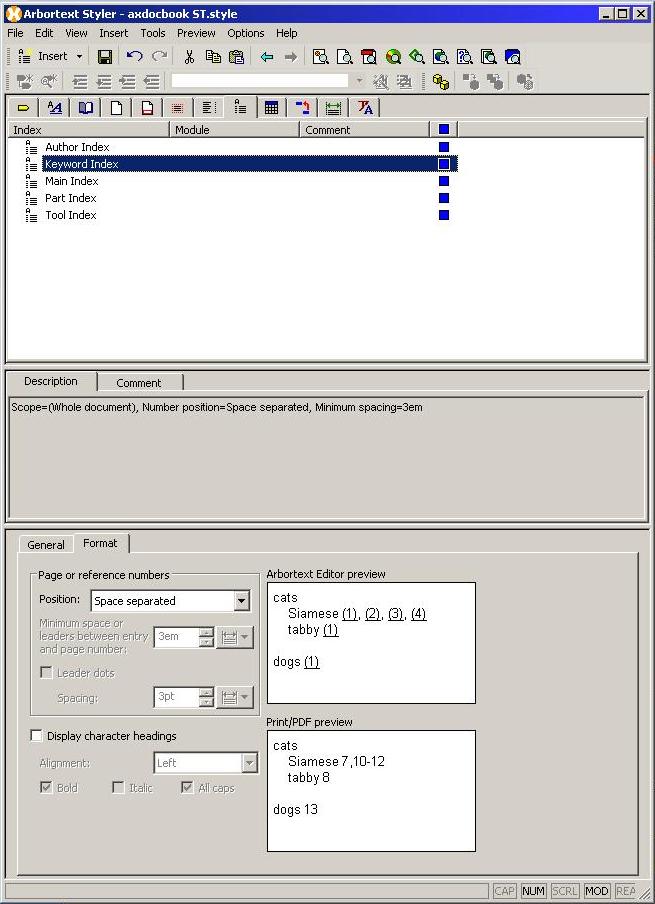Toggle the All caps checkbox
Viewport: 655px width, 904px height.
tap(187, 788)
